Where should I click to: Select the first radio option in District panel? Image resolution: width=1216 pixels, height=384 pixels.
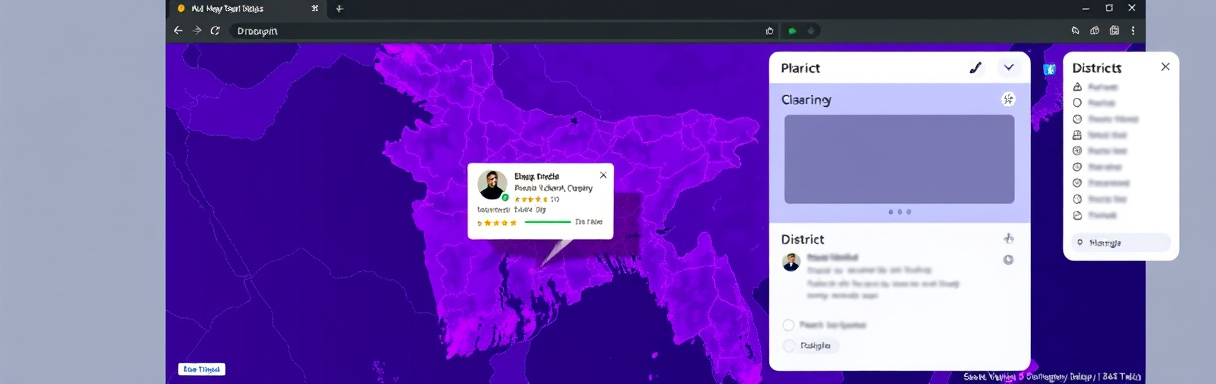[x=788, y=325]
